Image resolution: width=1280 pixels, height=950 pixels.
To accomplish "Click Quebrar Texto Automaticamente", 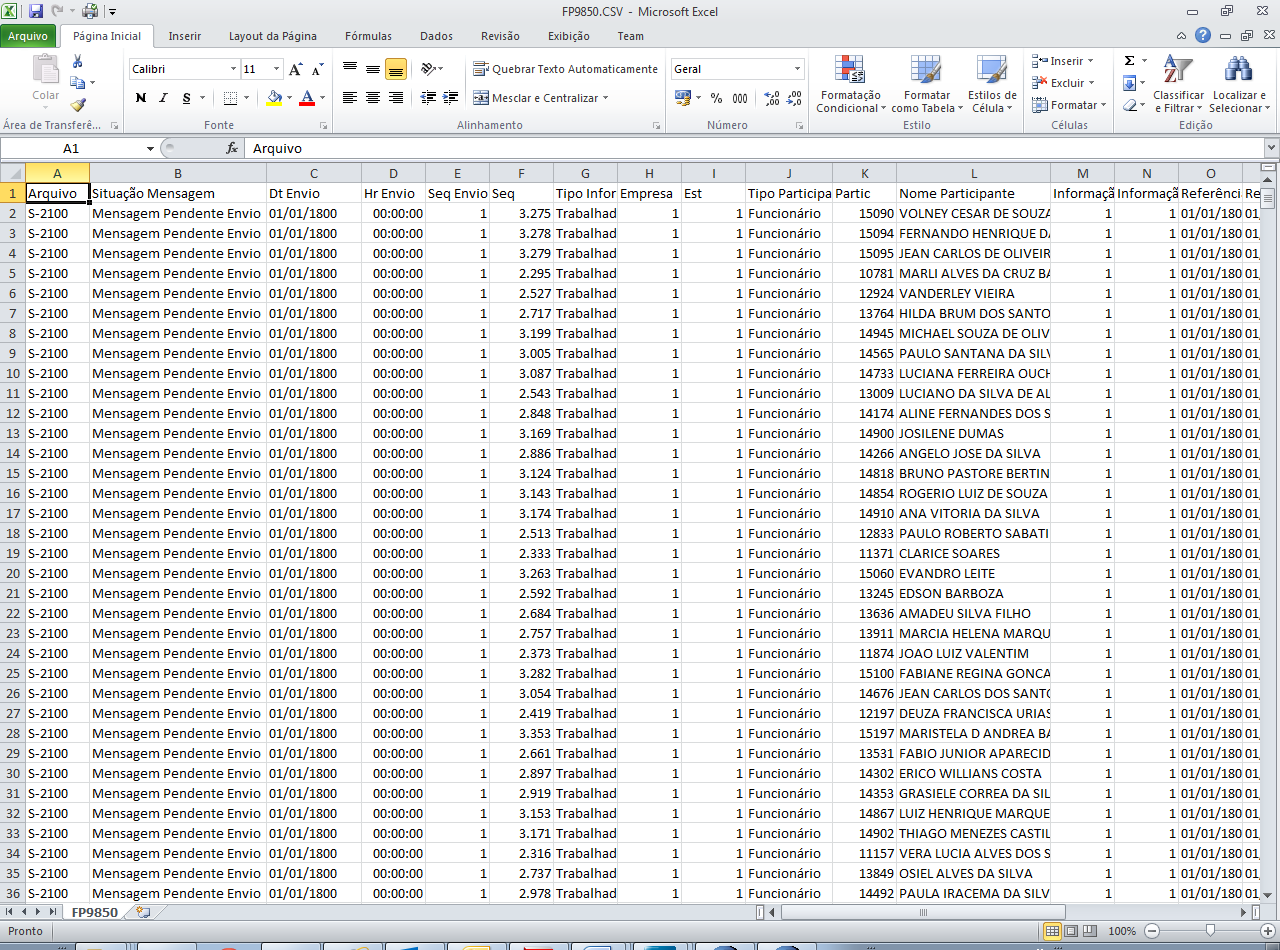I will pyautogui.click(x=565, y=69).
